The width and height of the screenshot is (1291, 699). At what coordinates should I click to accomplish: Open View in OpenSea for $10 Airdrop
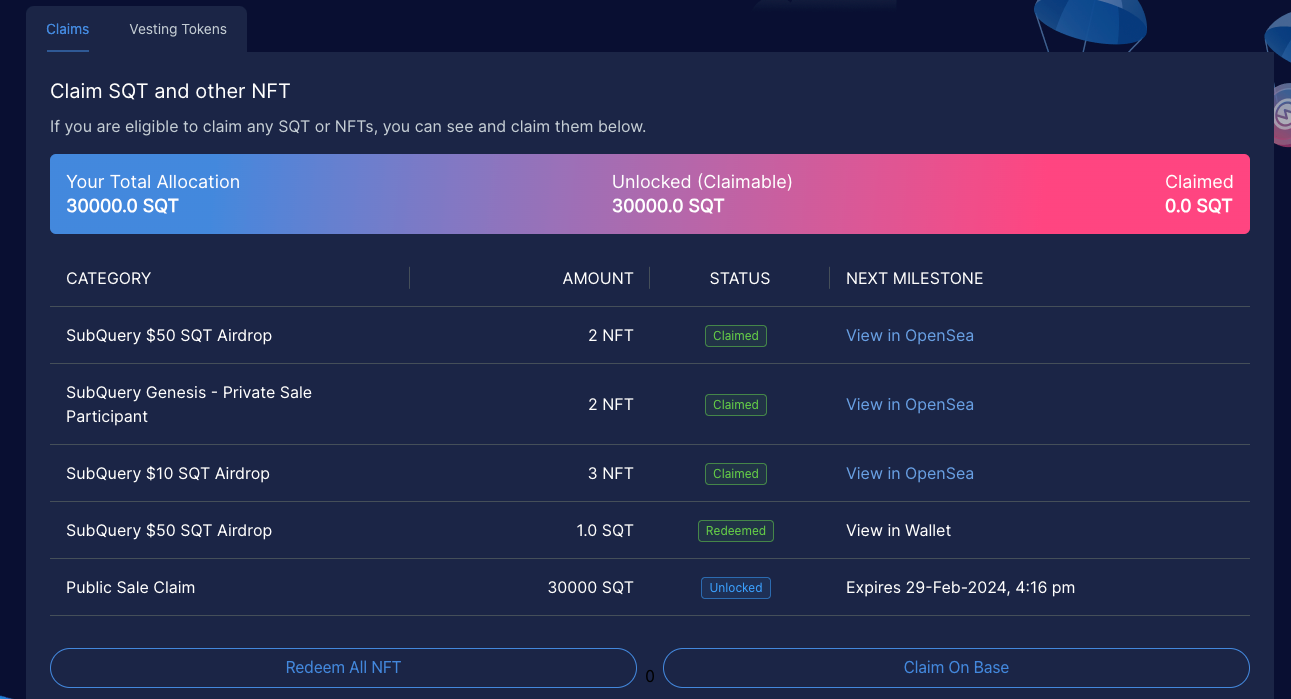pos(910,473)
